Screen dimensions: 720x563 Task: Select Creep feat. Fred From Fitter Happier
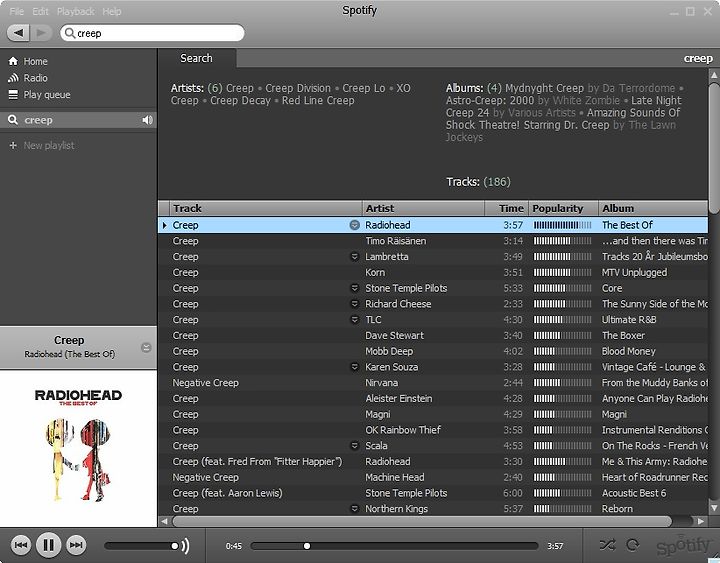pyautogui.click(x=433, y=462)
